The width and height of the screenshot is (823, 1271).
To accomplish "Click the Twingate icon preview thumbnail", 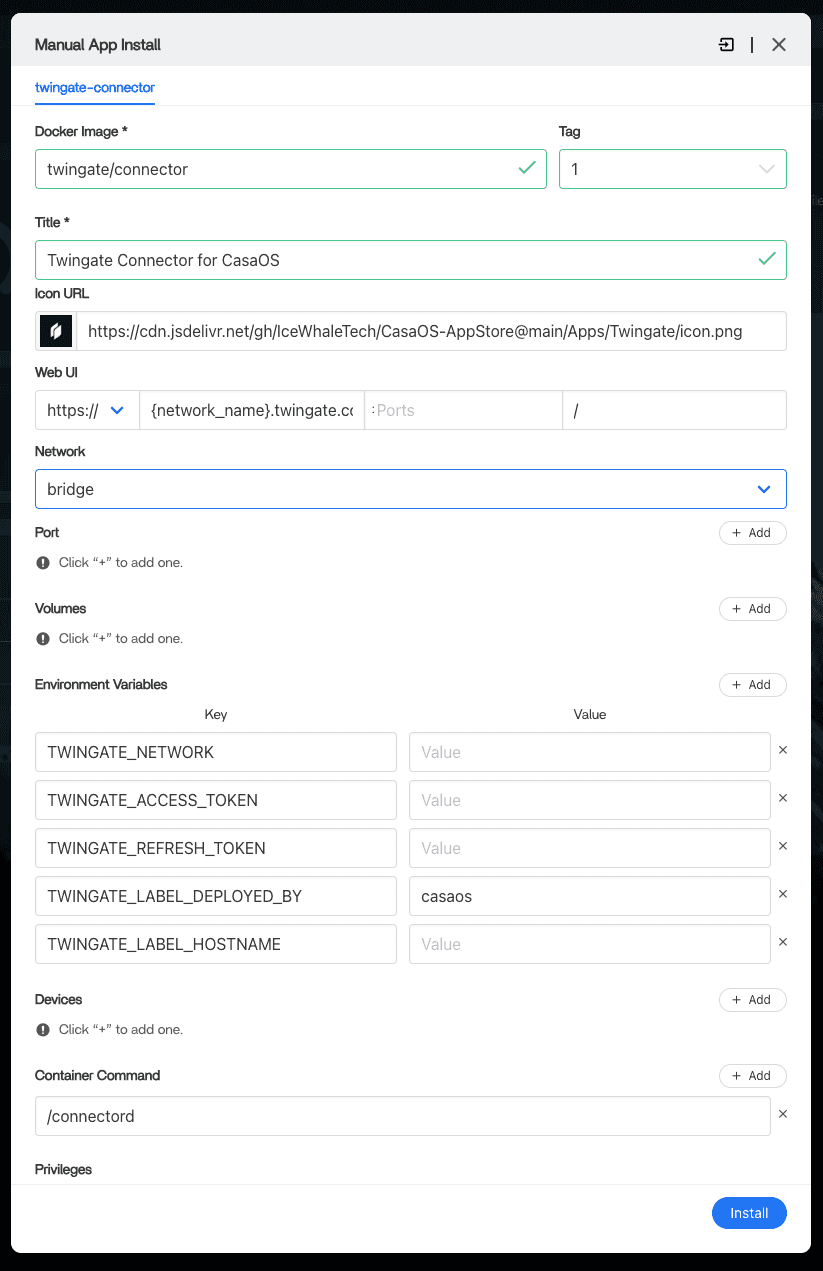I will pos(56,331).
